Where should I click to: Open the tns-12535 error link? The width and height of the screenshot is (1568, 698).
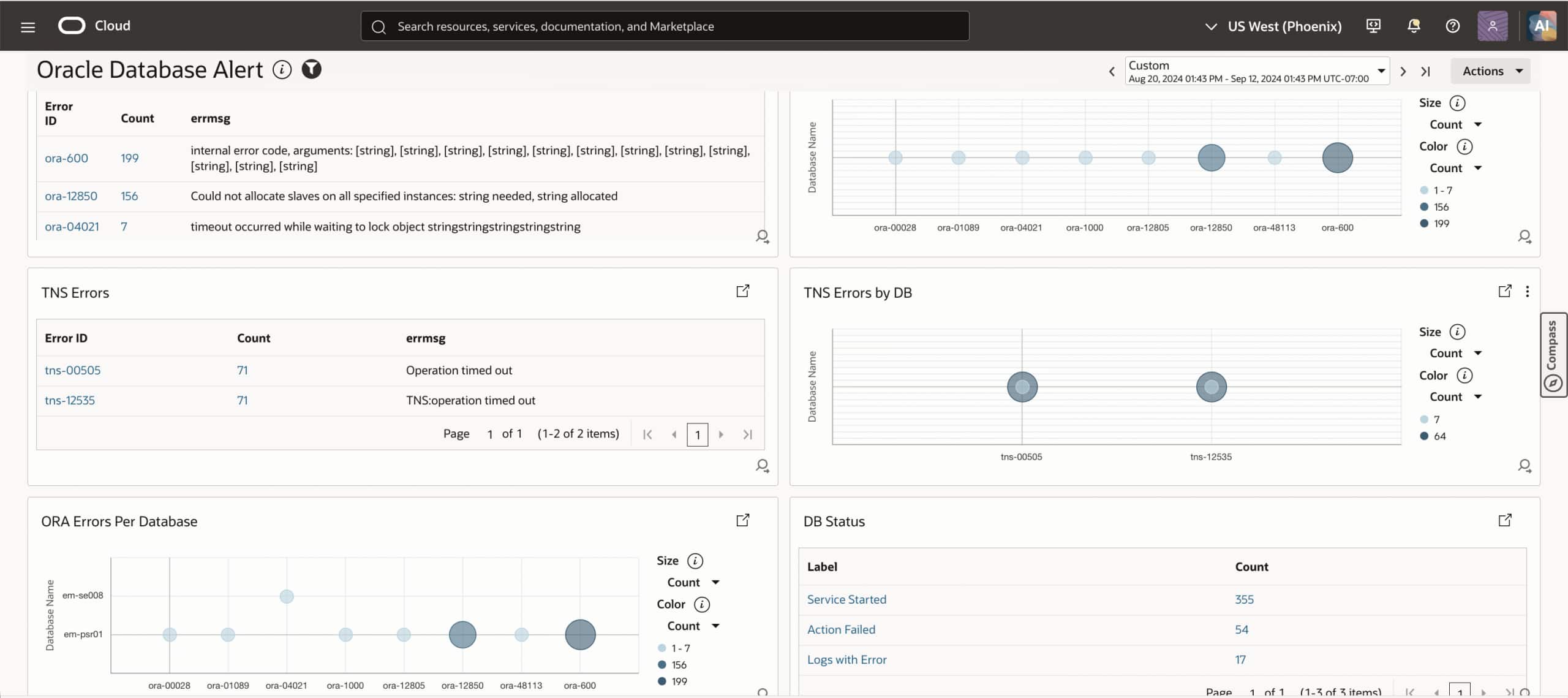click(70, 400)
